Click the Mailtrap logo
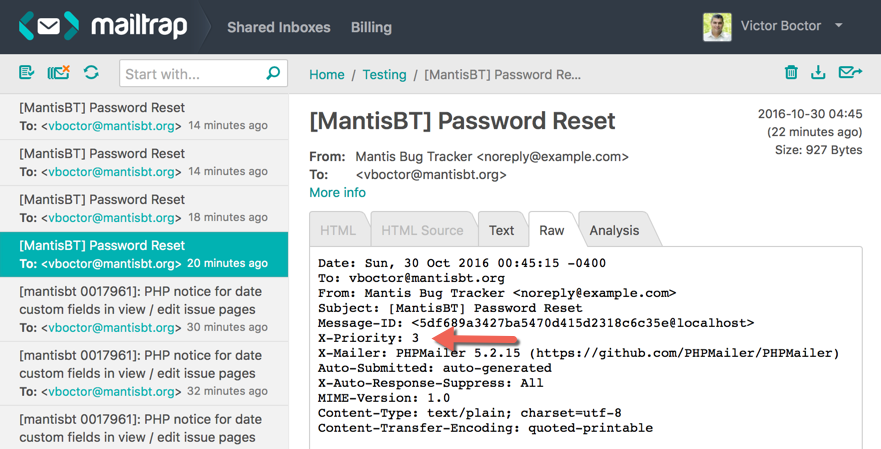The height and width of the screenshot is (449, 881). (103, 26)
